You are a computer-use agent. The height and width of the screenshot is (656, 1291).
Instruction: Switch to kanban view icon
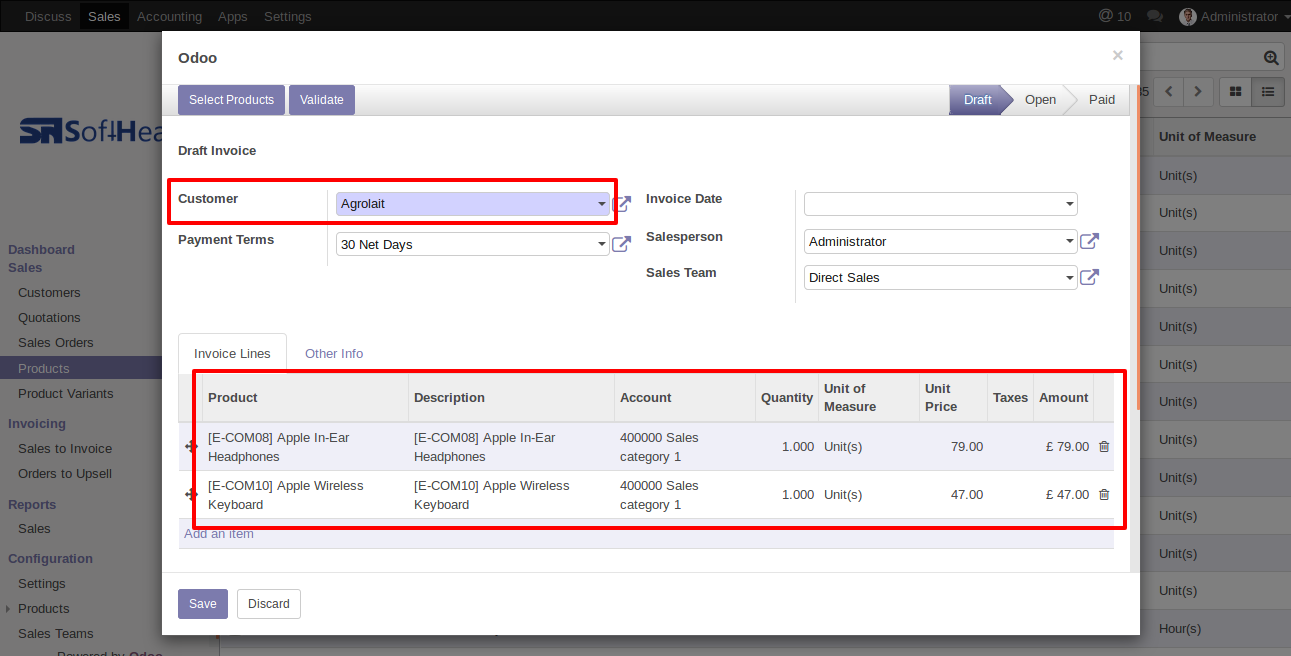[x=1236, y=92]
